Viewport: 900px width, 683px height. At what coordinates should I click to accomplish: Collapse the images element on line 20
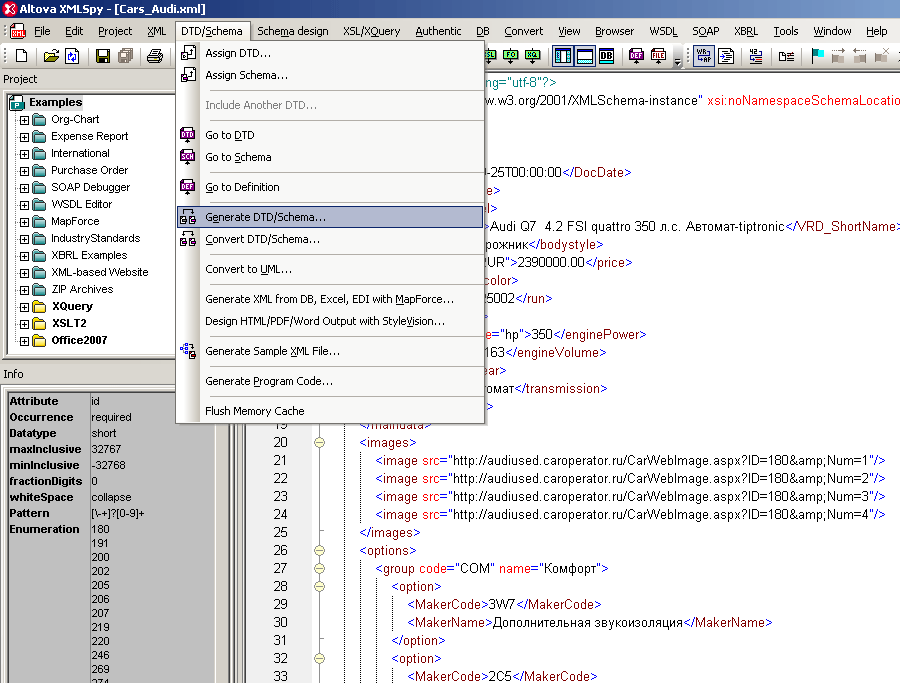[x=319, y=443]
